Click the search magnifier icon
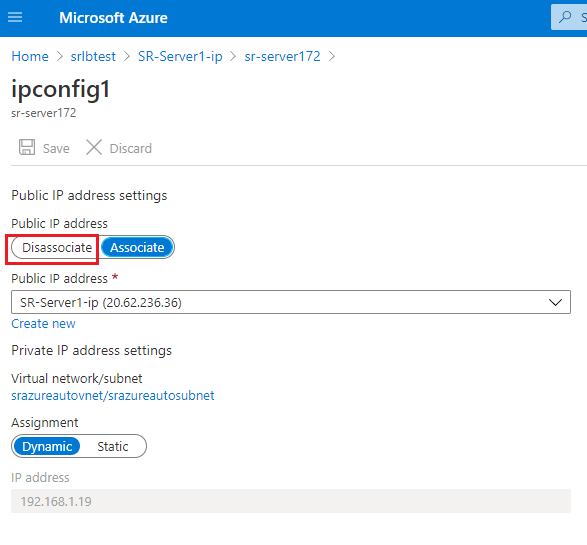 click(x=565, y=17)
